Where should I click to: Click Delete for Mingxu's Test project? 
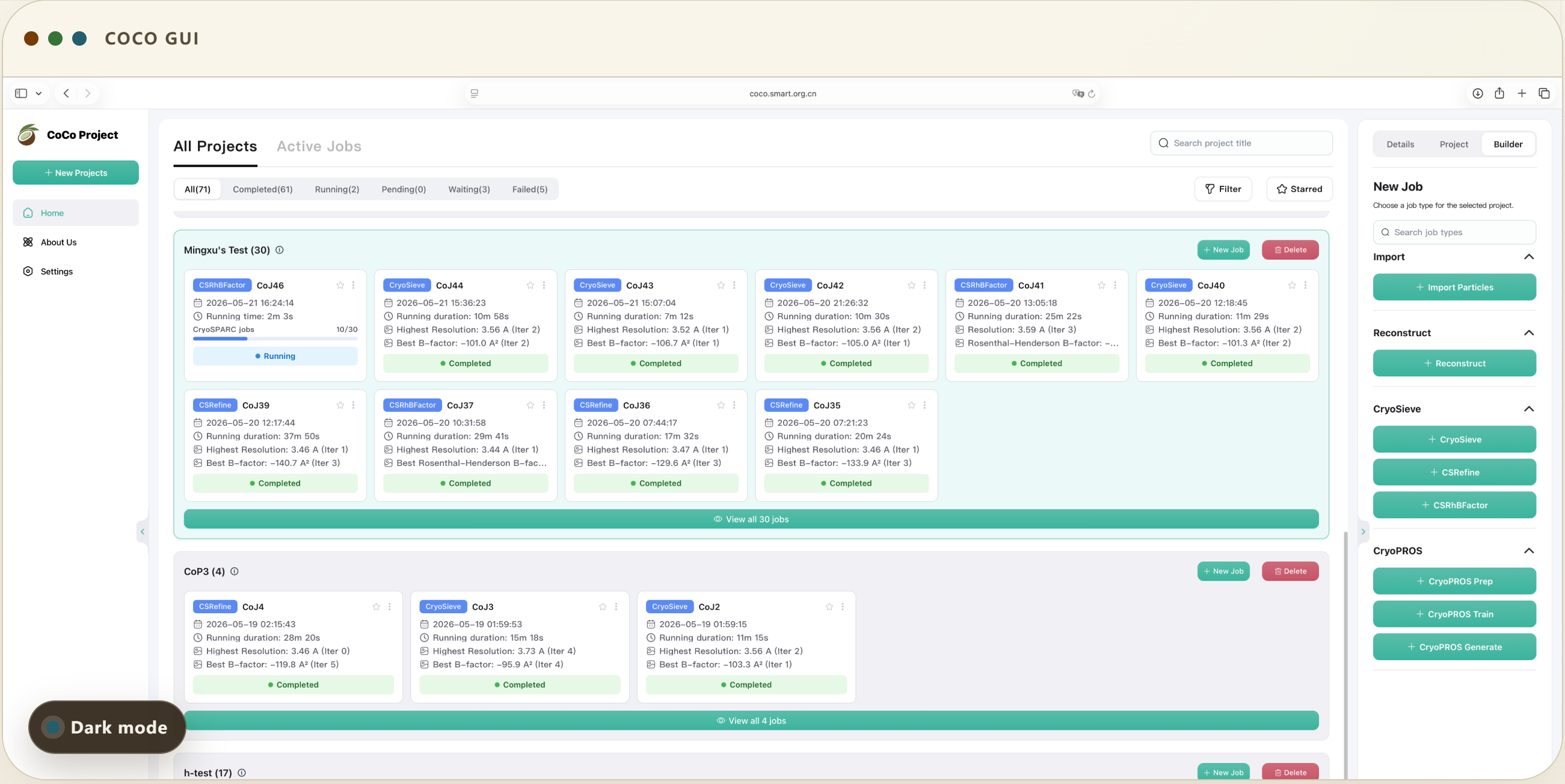(x=1290, y=250)
